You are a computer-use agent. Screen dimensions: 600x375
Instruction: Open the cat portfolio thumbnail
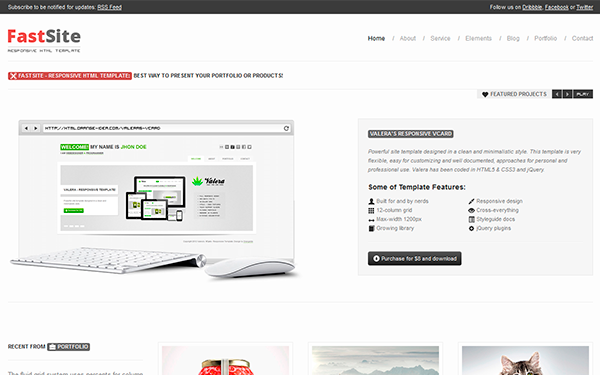[525, 360]
